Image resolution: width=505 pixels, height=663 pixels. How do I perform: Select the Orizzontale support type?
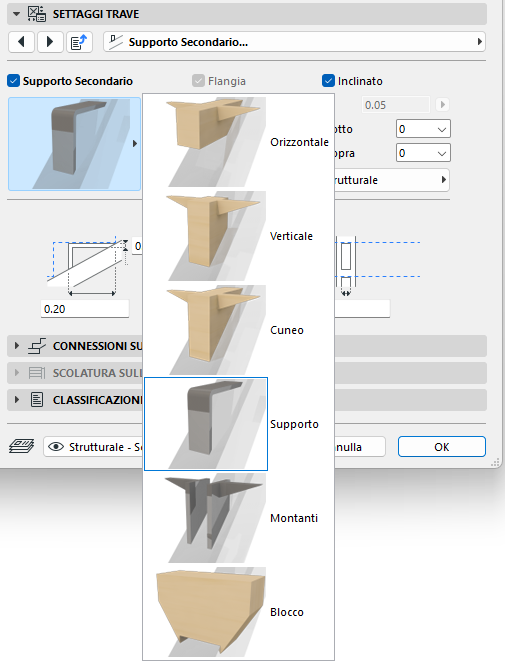click(238, 142)
